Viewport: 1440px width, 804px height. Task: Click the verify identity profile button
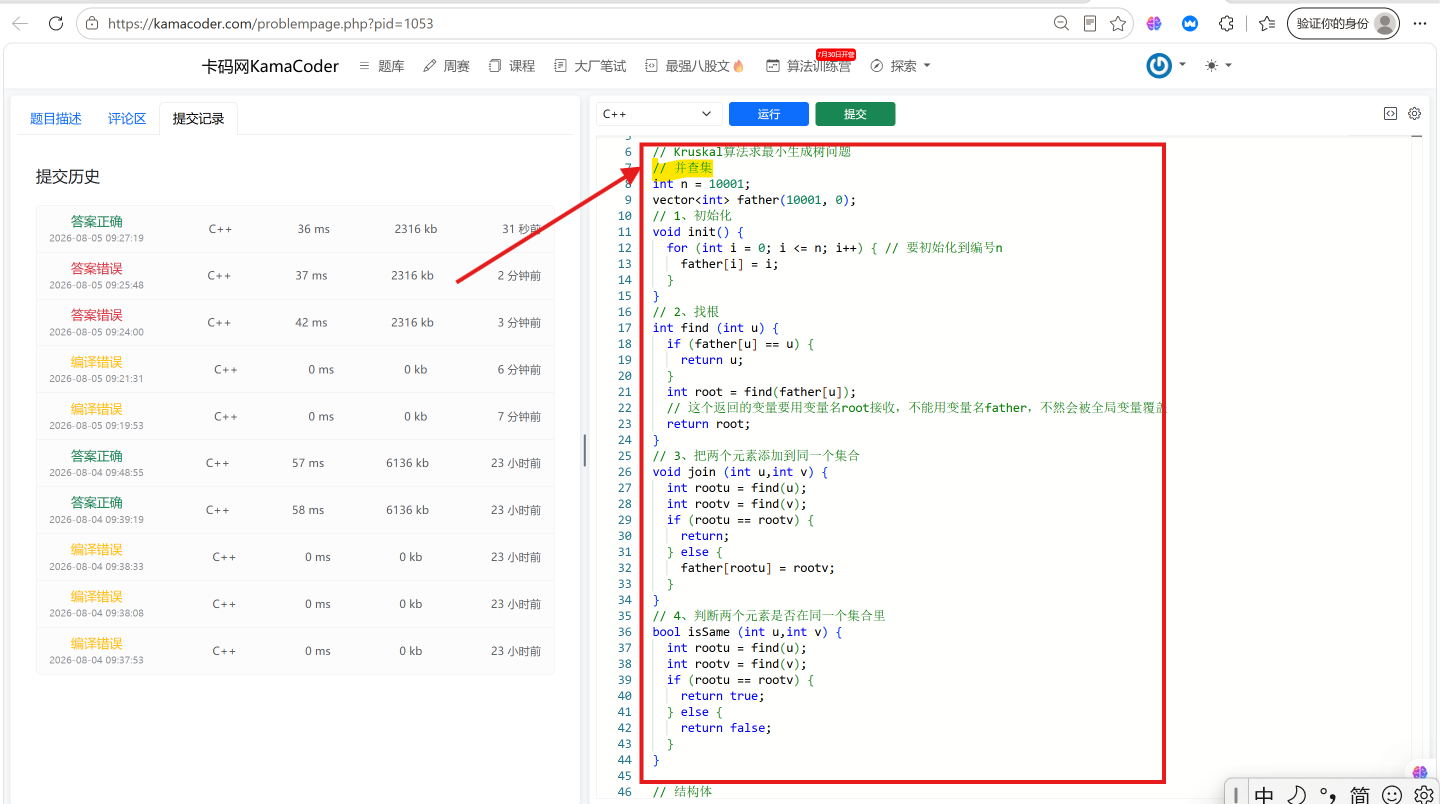[1343, 23]
